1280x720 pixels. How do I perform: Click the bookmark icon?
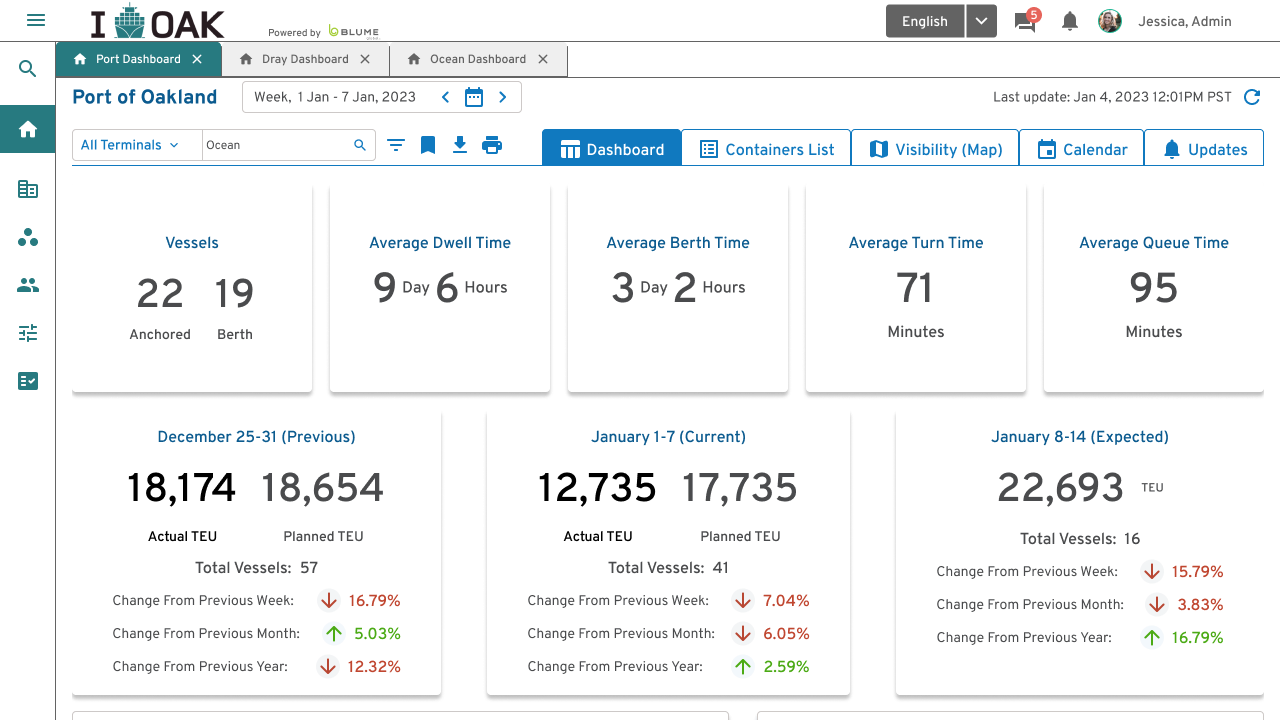click(x=428, y=145)
